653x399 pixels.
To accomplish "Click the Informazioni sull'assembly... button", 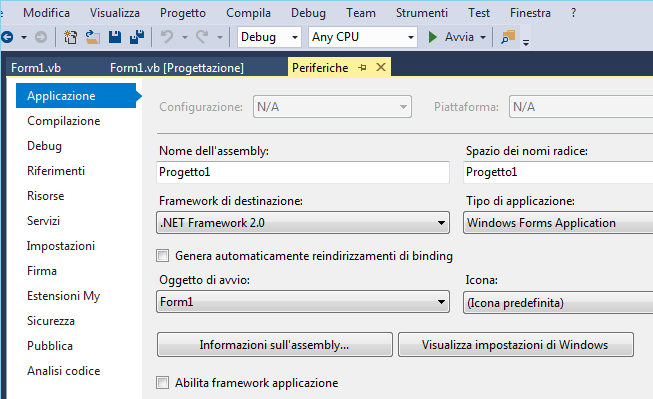I will [274, 344].
